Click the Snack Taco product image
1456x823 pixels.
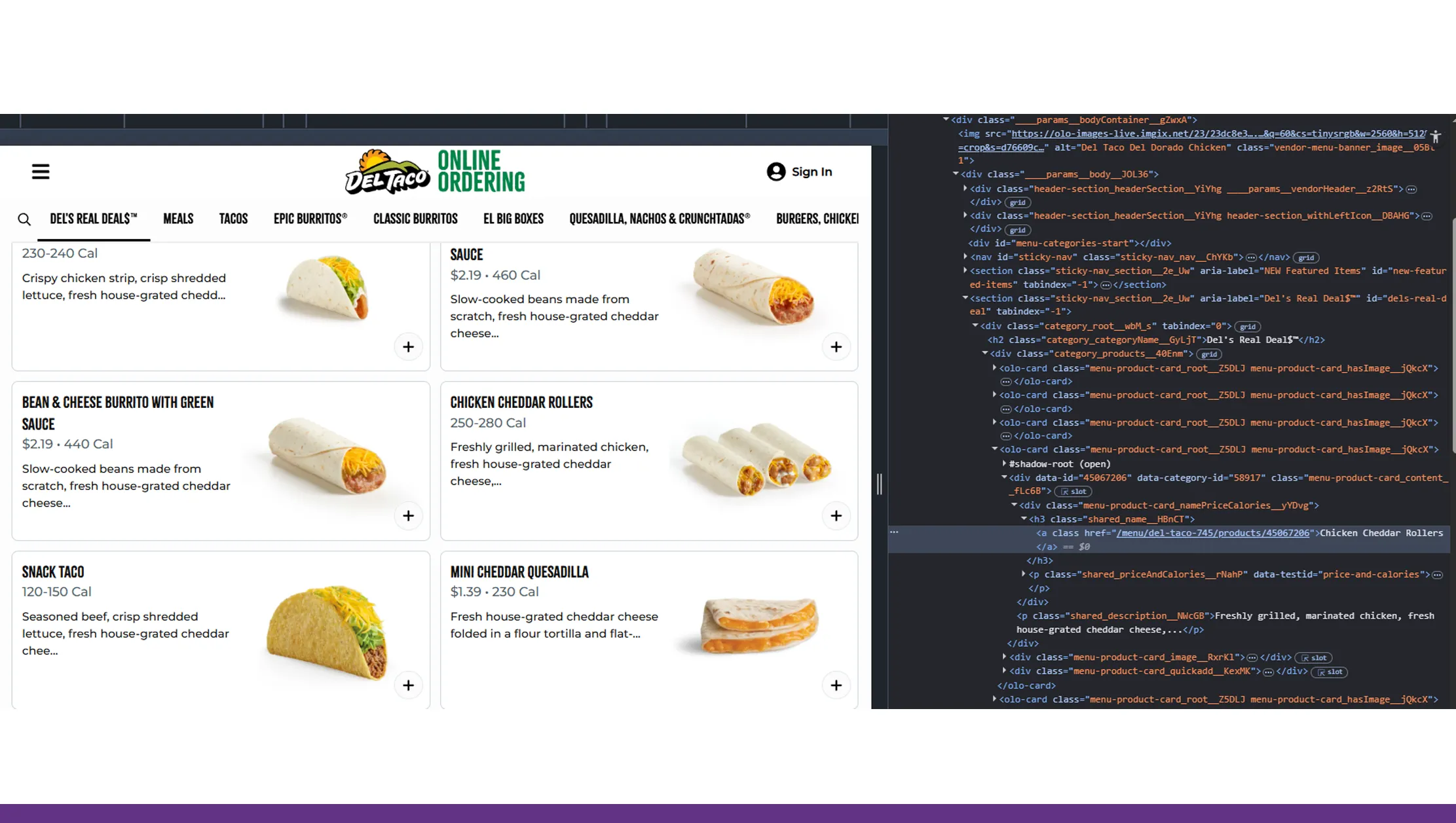click(327, 631)
